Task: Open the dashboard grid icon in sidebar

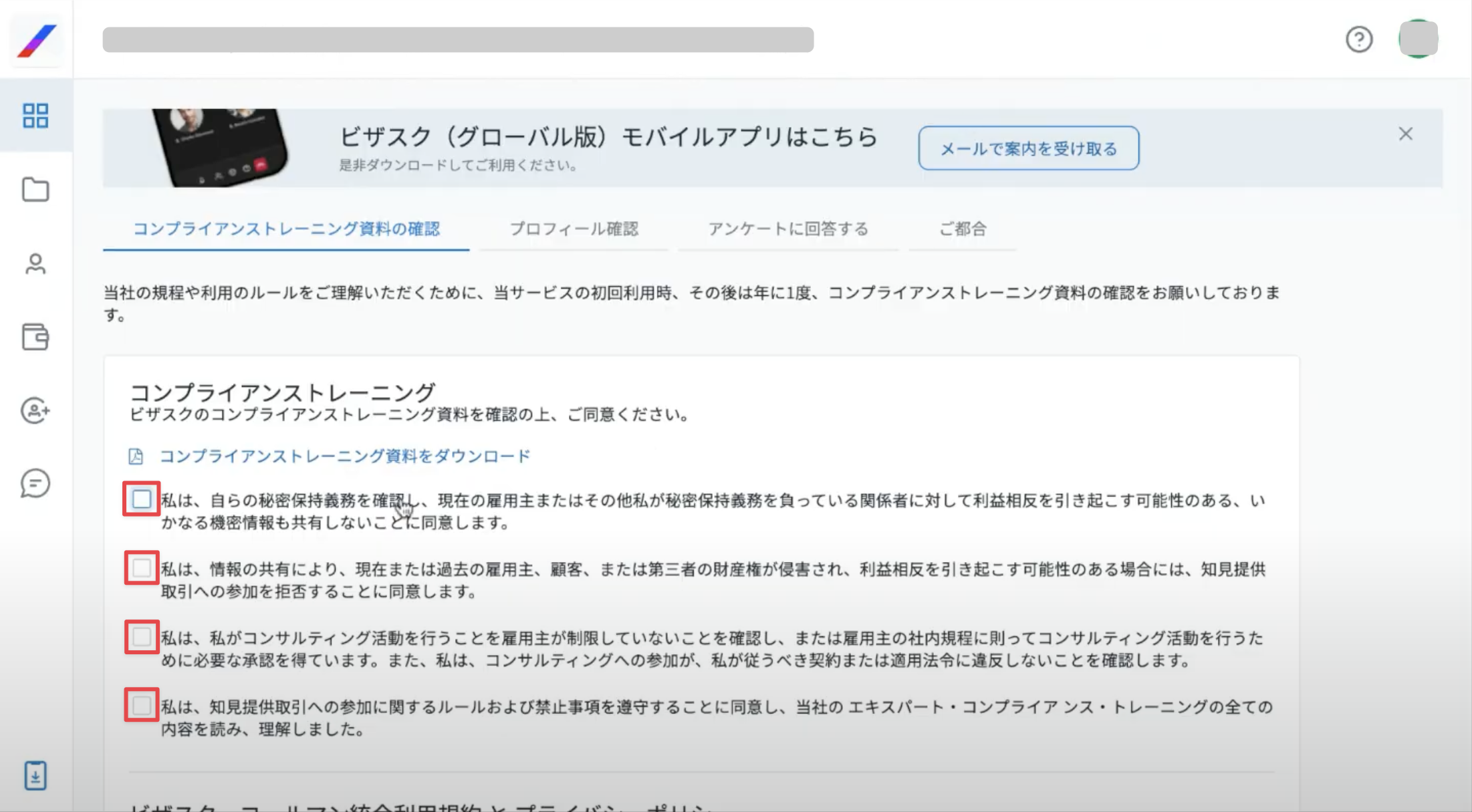Action: click(35, 115)
